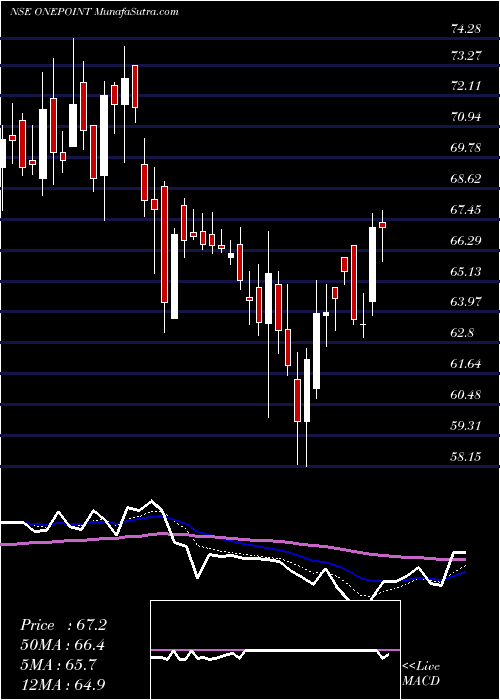Select the 61.64 price axis label
Image resolution: width=500 pixels, height=700 pixels.
pyautogui.click(x=466, y=364)
